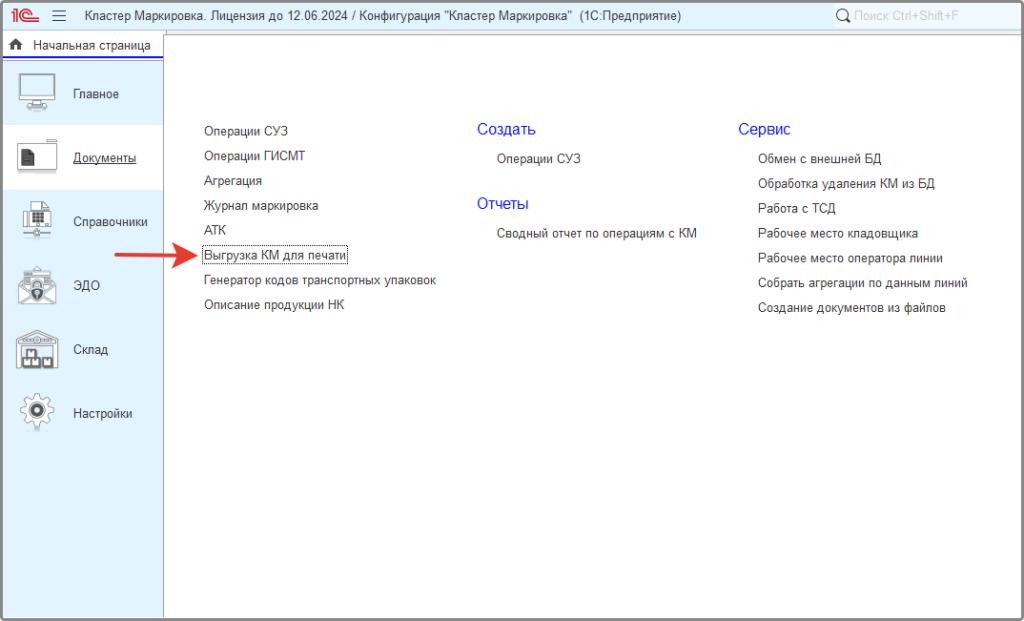This screenshot has height=621, width=1024.
Task: Open Создание документов из файлов
Action: 851,308
